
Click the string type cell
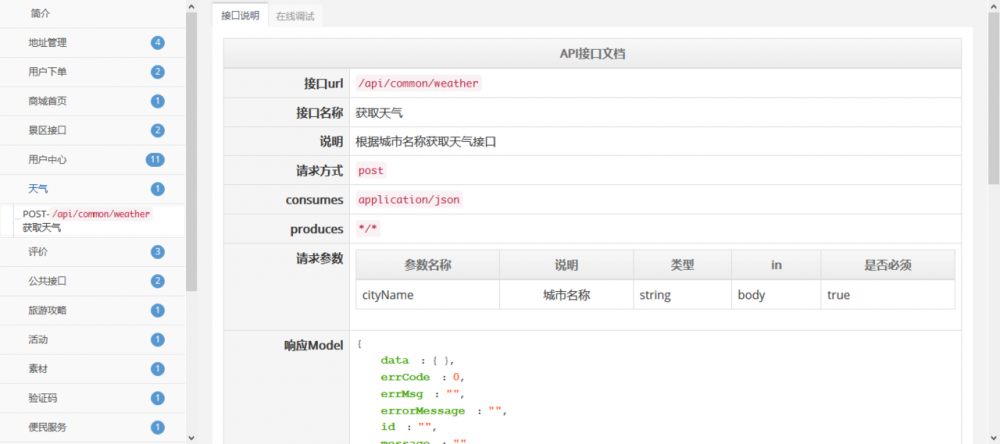[x=682, y=295]
